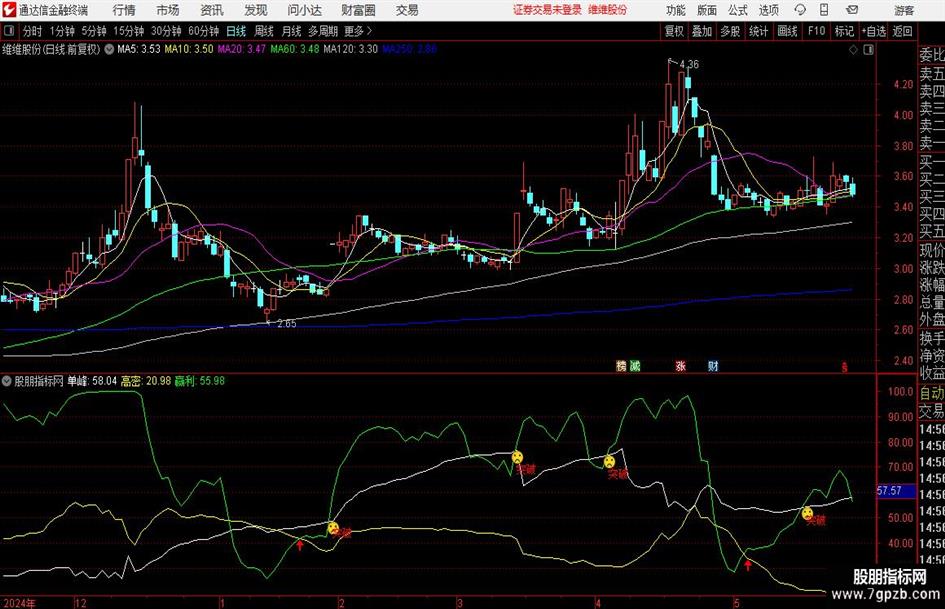Click the MA60: 3.48 label

point(295,49)
